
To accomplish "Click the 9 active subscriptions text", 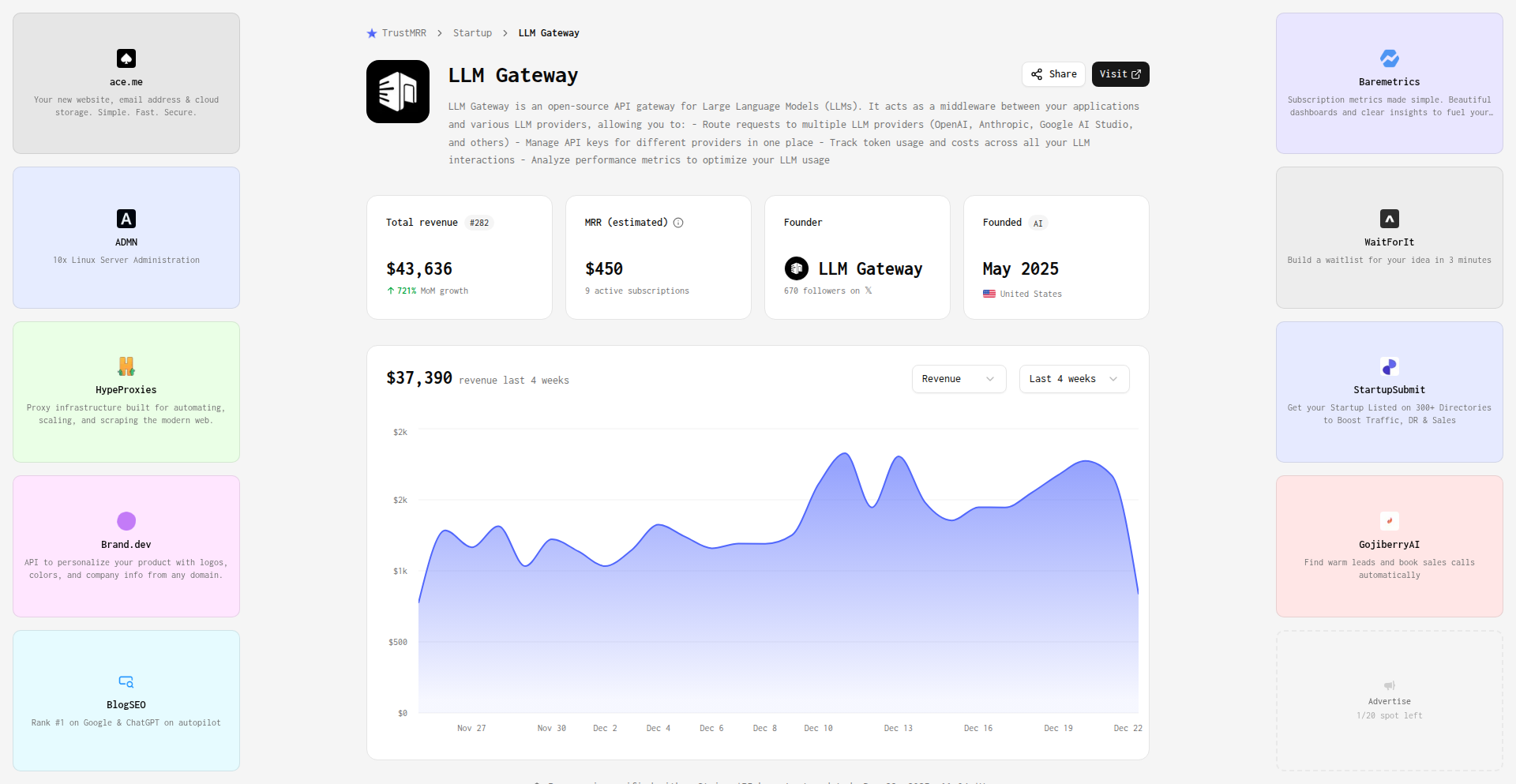I will pyautogui.click(x=637, y=291).
